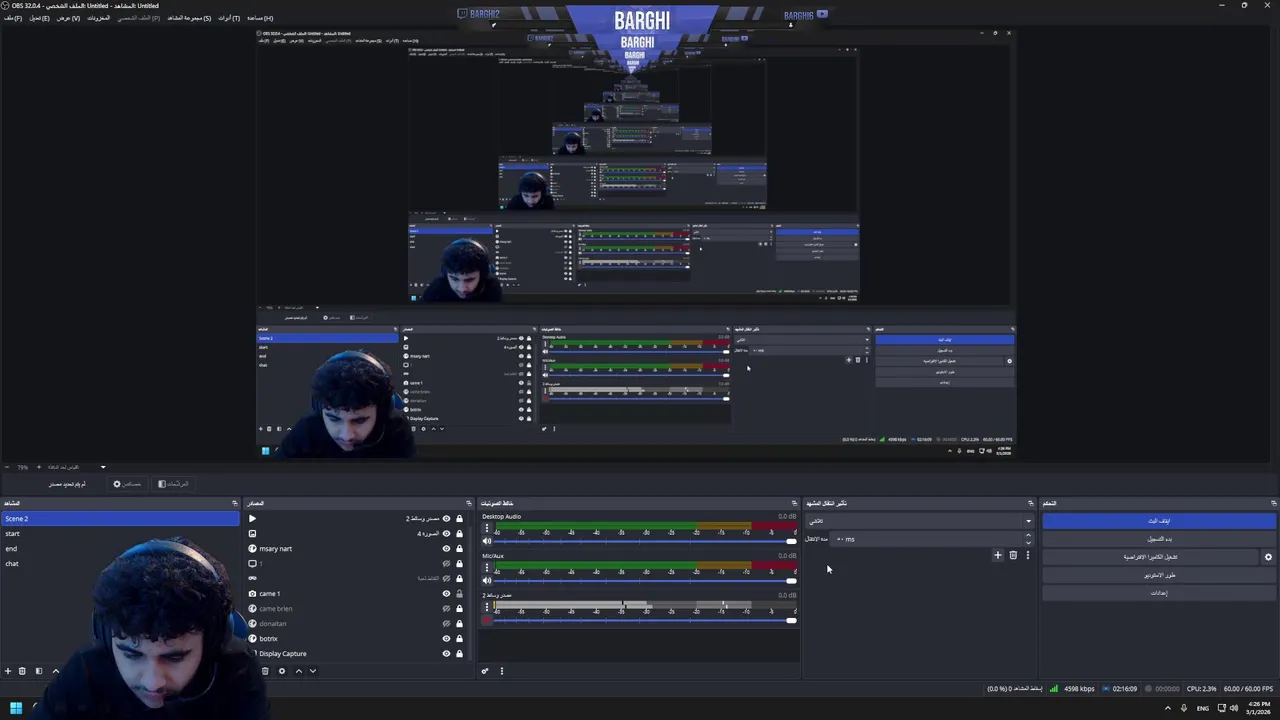Toggle lock on msary nart source
This screenshot has width=1280, height=720.
[x=460, y=548]
